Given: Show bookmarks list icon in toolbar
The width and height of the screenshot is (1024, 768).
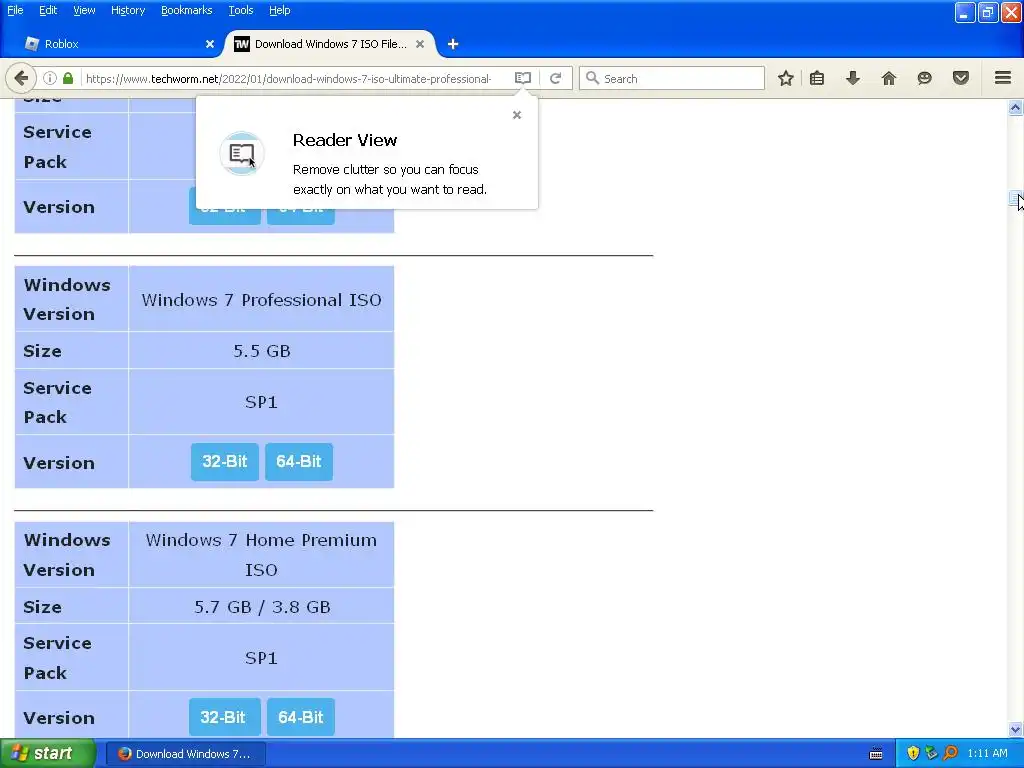Looking at the screenshot, I should (x=816, y=78).
